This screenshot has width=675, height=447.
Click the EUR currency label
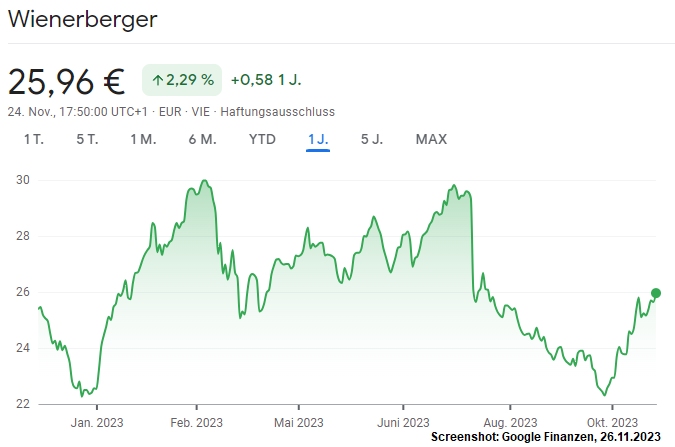tap(170, 112)
